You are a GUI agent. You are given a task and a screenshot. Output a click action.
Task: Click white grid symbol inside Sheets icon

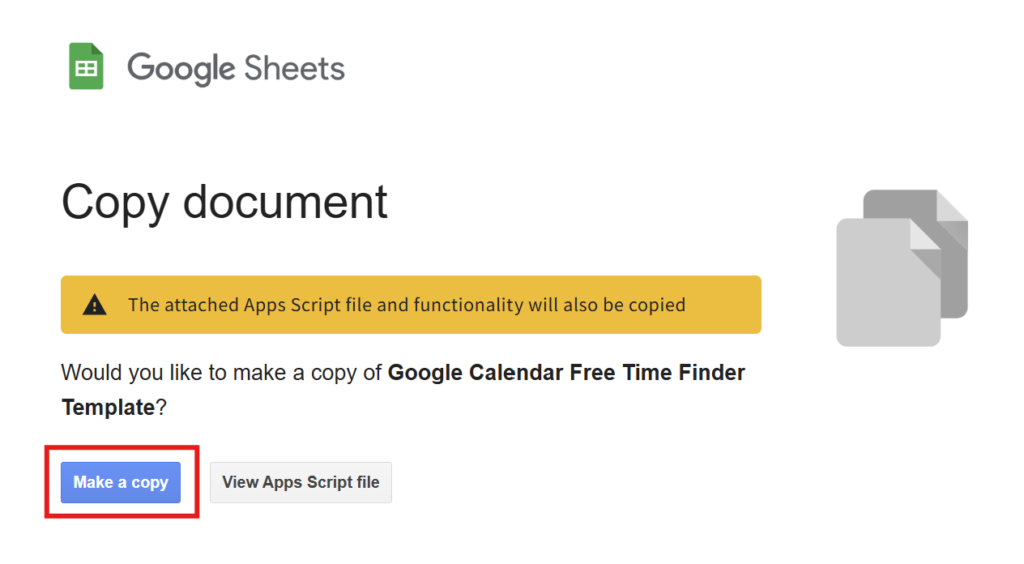[86, 69]
